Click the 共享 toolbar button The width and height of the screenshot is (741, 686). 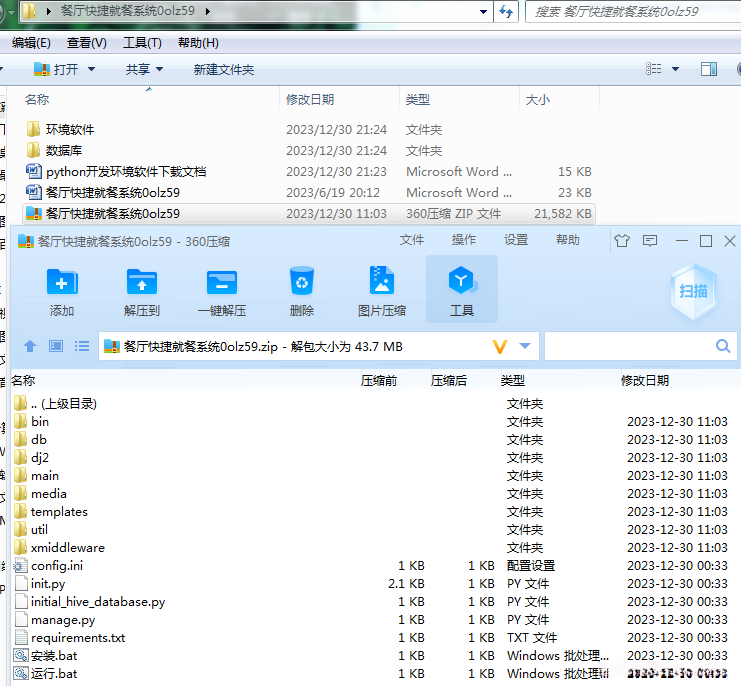coord(138,69)
